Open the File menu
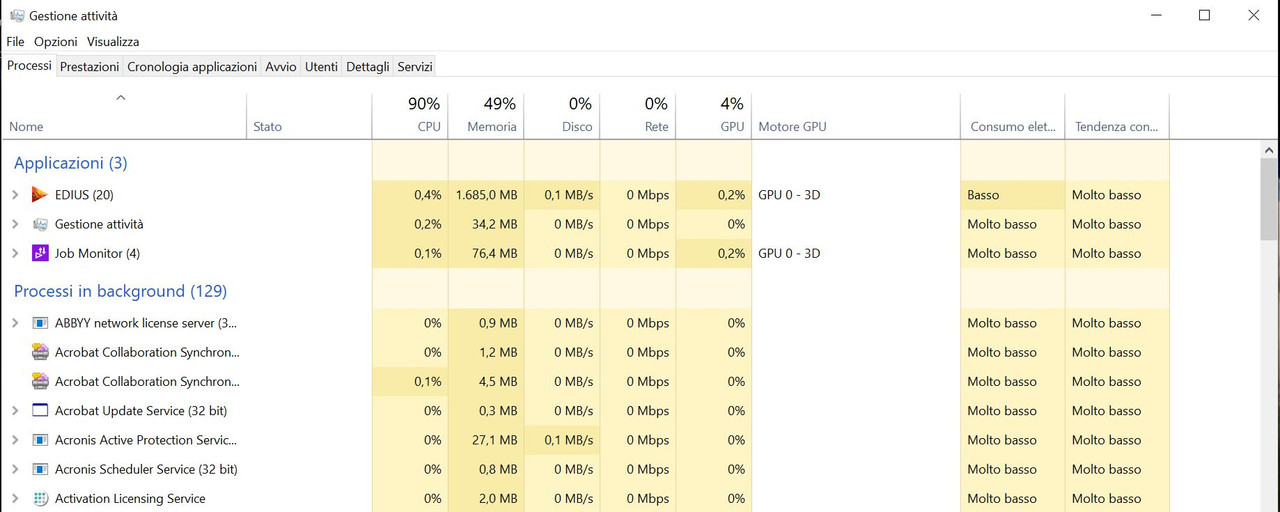The width and height of the screenshot is (1280, 512). coord(15,42)
